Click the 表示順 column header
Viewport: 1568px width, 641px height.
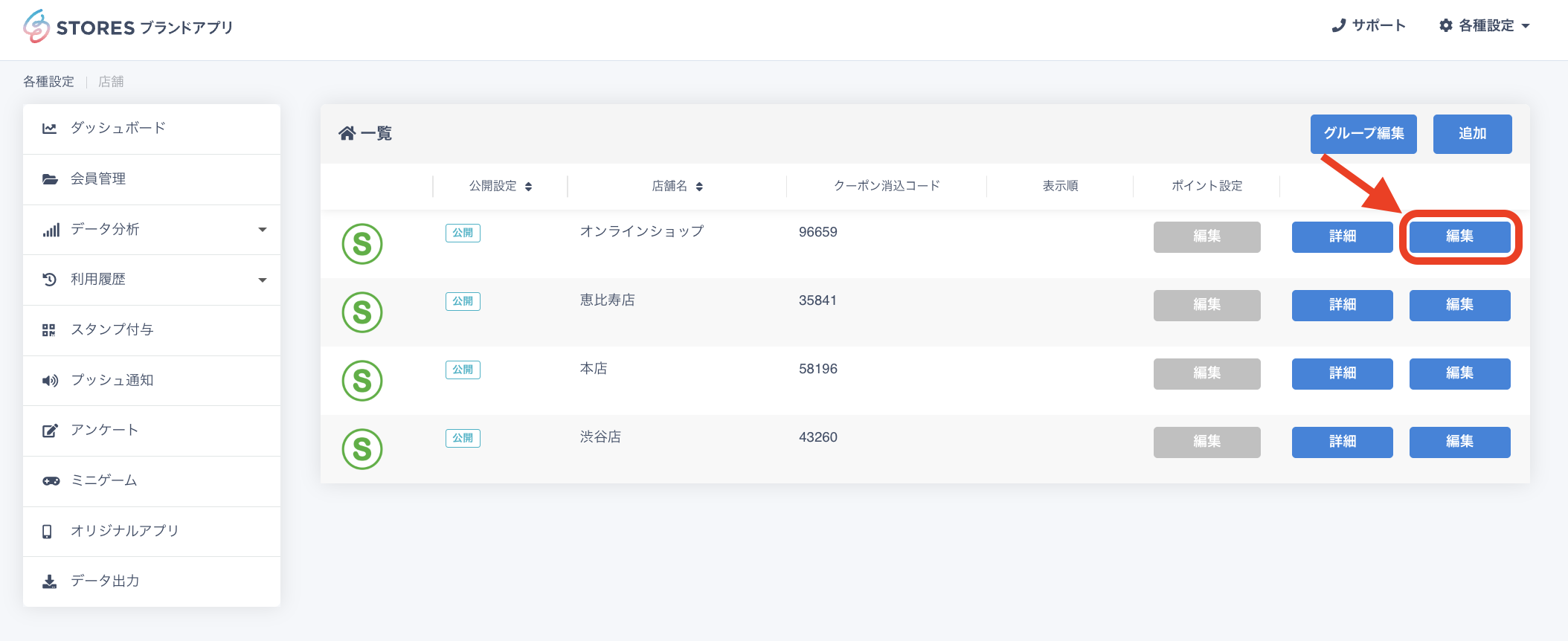tap(1060, 186)
